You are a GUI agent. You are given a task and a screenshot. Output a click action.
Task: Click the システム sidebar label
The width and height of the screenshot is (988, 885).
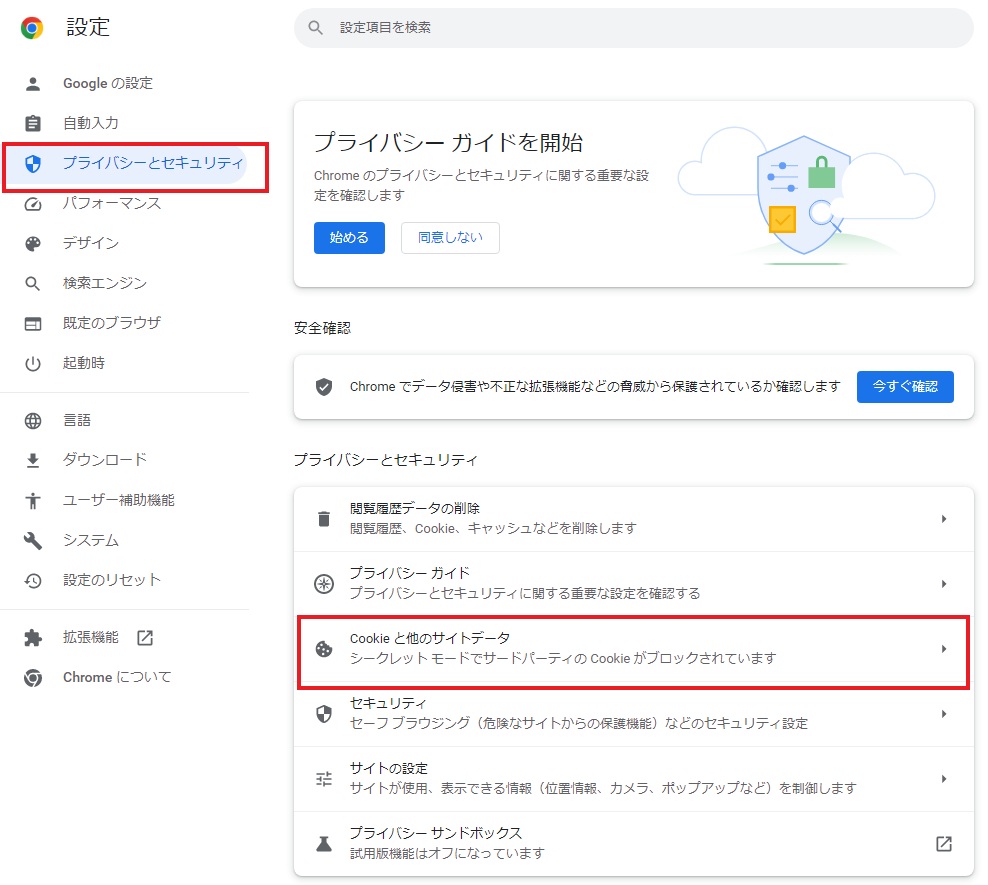click(91, 541)
